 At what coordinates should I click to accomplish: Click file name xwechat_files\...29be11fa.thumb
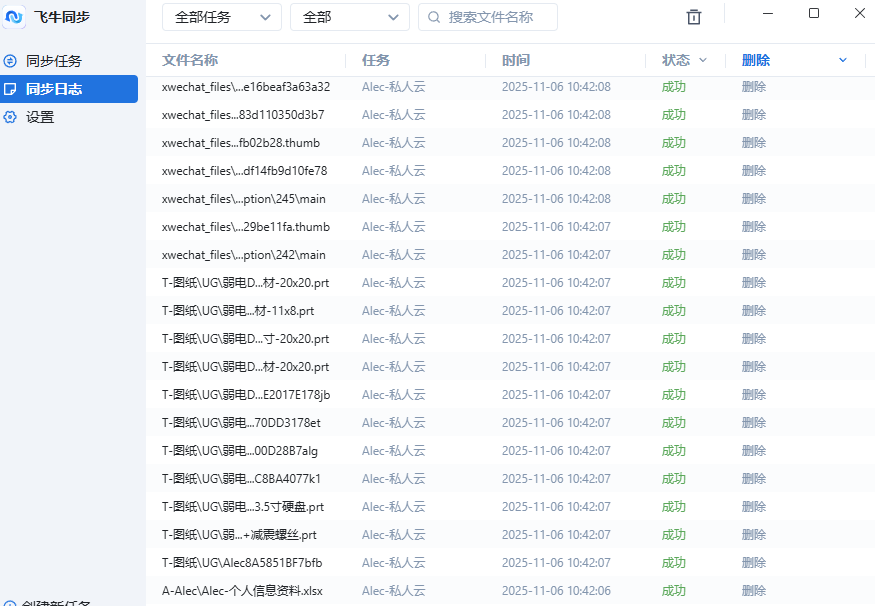pos(246,227)
